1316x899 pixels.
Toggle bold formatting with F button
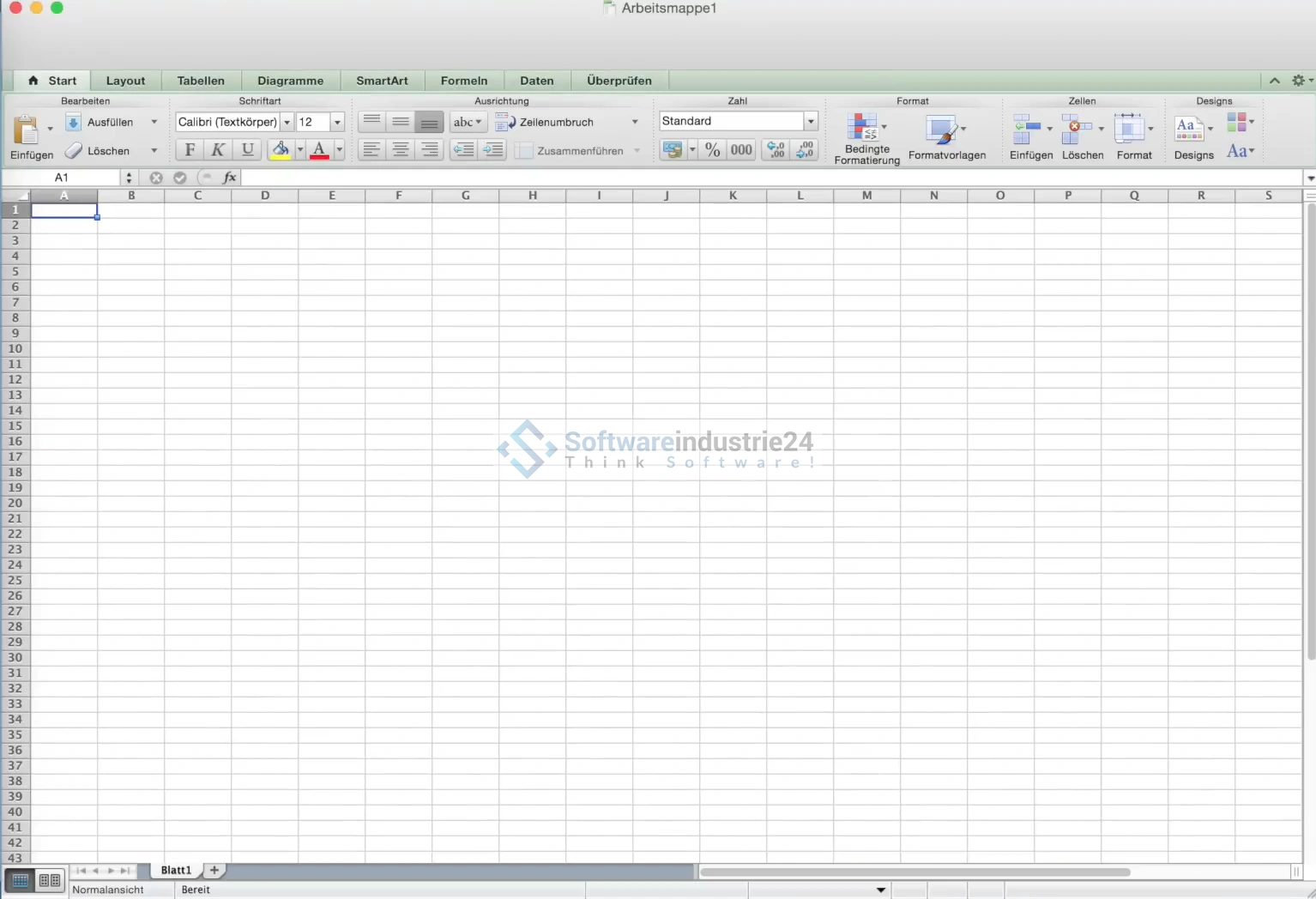point(190,150)
